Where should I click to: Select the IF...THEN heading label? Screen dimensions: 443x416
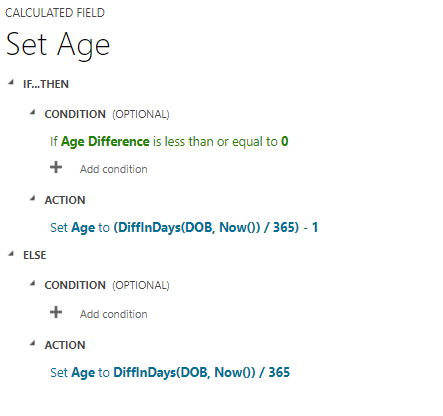tap(46, 84)
